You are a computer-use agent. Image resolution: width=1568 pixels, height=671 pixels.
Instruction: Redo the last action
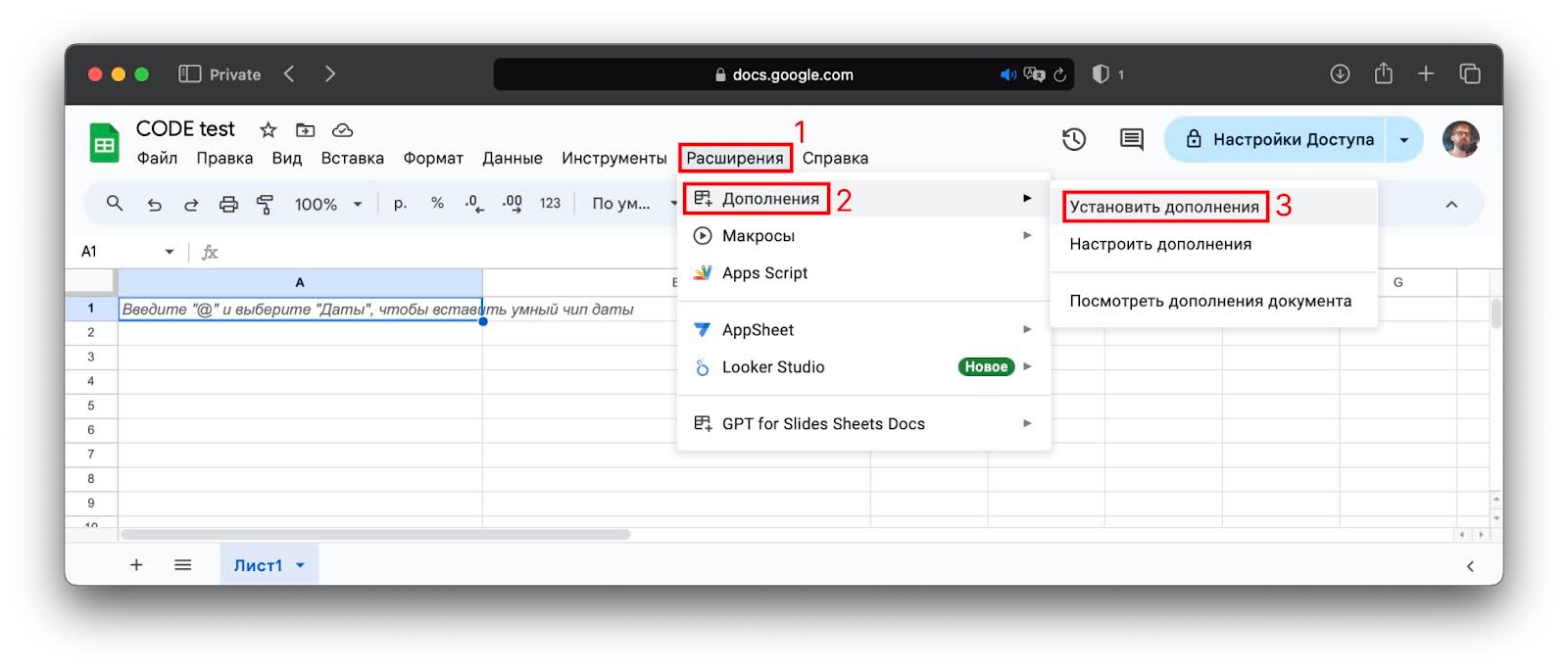tap(191, 204)
